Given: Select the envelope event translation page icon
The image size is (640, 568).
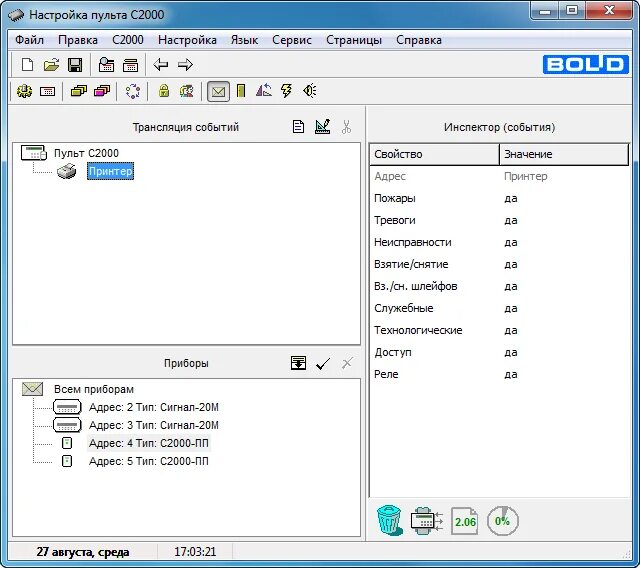Looking at the screenshot, I should 218,91.
